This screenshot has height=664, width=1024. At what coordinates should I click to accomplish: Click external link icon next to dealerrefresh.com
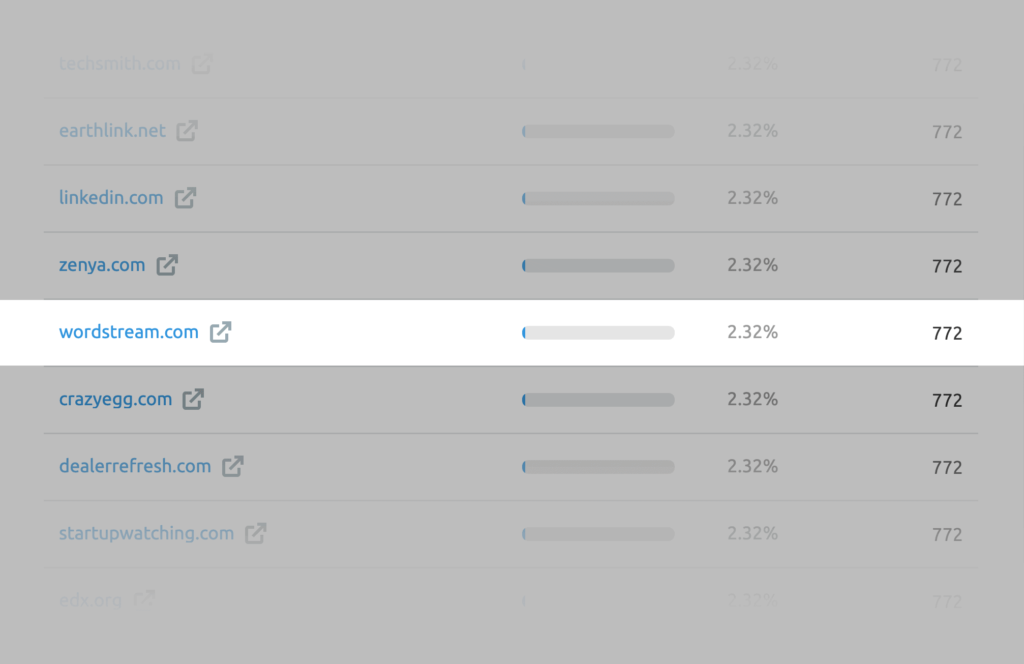point(233,466)
